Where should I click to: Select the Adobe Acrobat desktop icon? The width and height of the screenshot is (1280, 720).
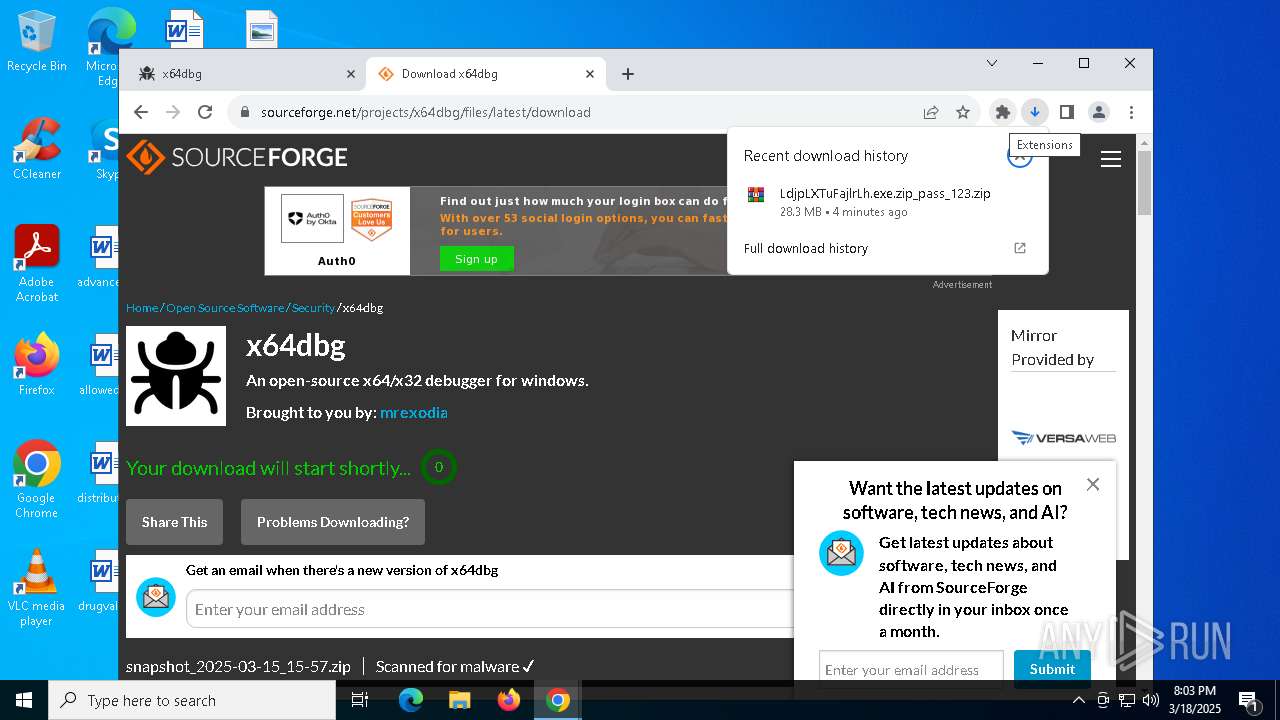[36, 263]
